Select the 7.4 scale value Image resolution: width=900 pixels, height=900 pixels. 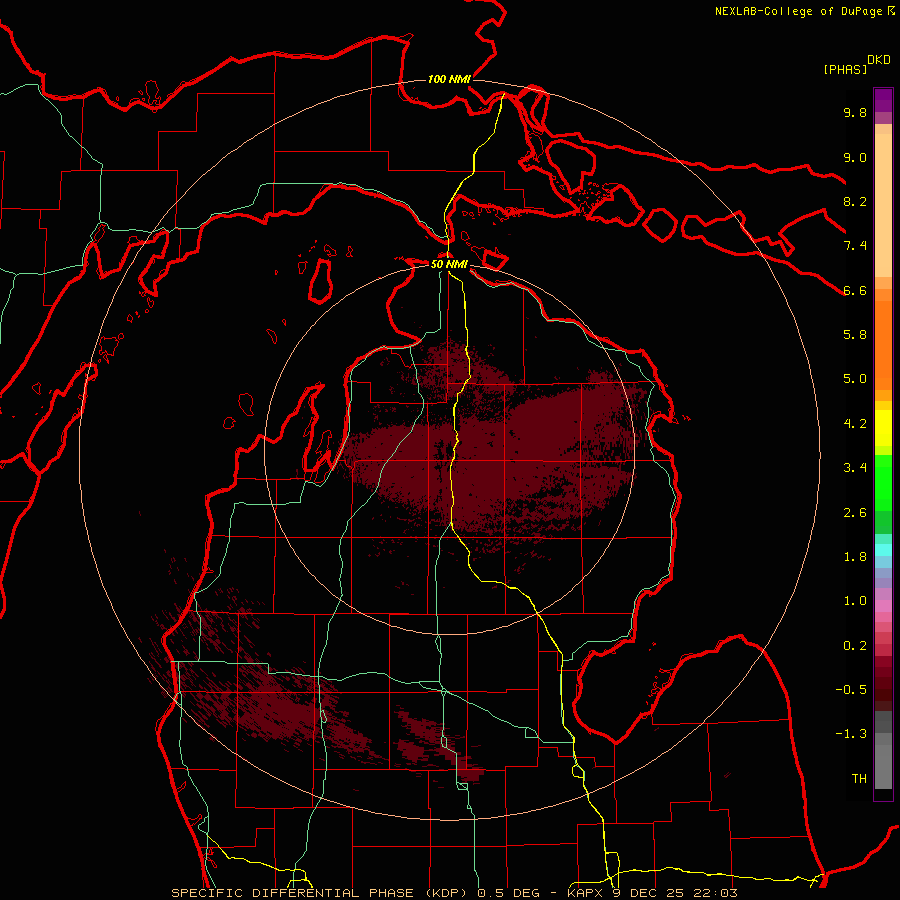[x=855, y=246]
